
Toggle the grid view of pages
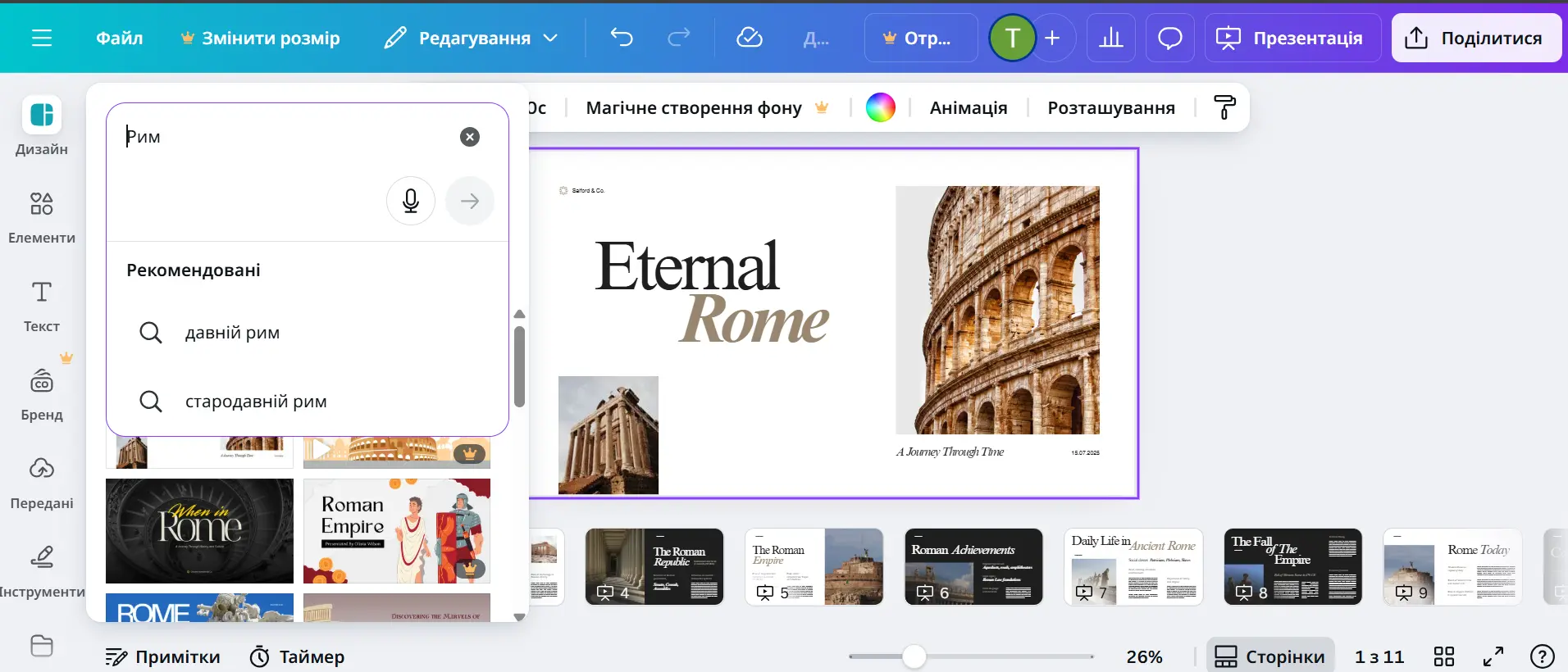(1443, 656)
